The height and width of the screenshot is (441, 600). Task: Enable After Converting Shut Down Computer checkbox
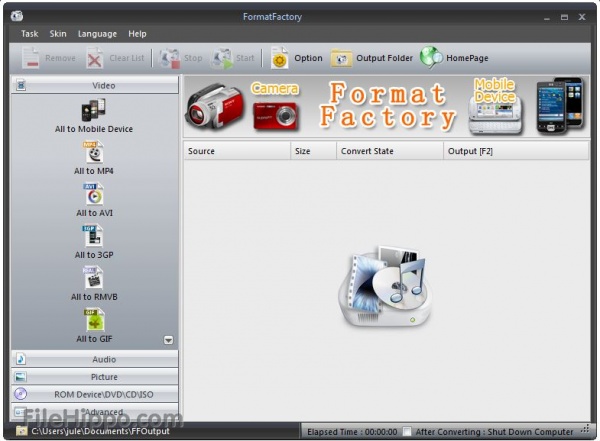(407, 432)
